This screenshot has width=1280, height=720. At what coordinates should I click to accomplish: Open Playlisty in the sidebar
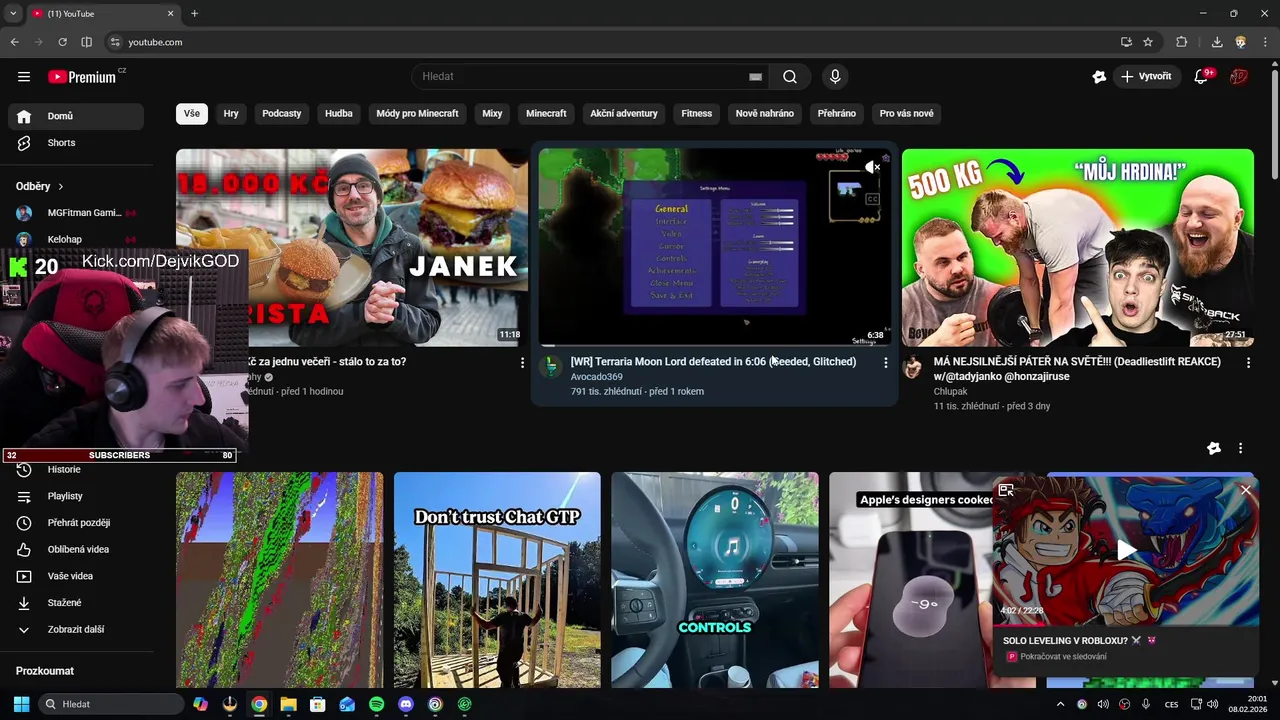[x=76, y=496]
